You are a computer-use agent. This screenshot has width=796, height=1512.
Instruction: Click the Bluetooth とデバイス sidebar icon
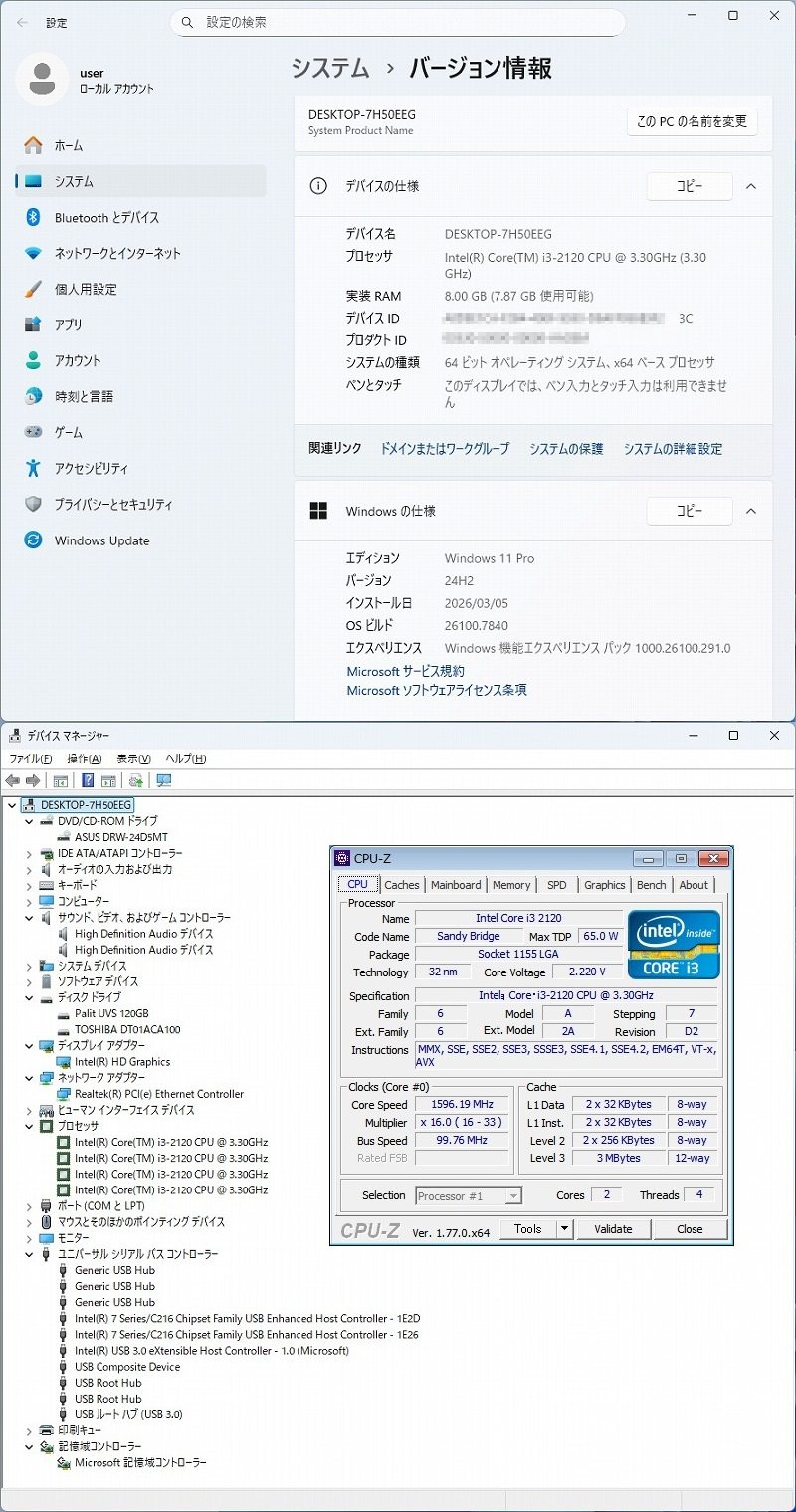point(33,217)
